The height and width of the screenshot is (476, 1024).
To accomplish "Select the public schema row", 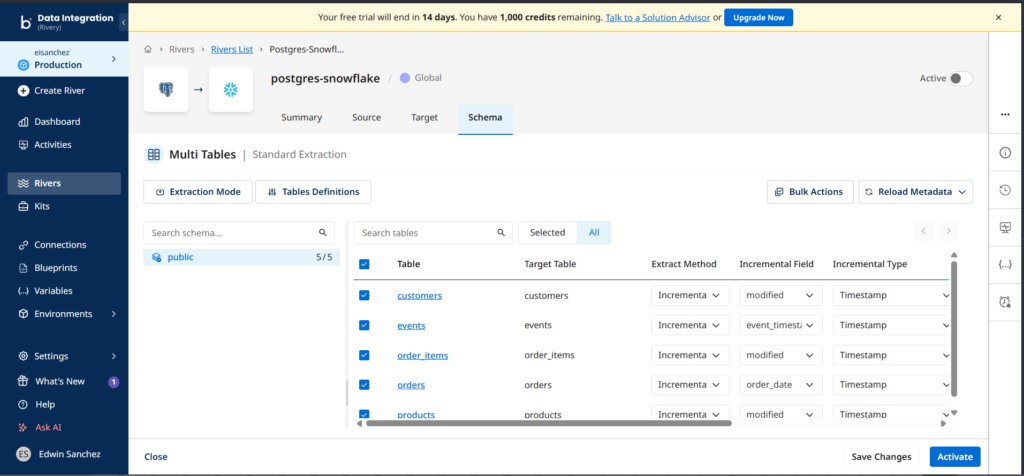I will (x=242, y=257).
